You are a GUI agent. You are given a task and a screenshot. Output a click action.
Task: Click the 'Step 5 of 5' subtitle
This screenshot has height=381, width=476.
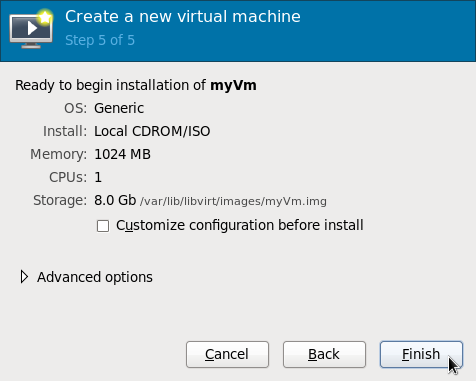(100, 40)
